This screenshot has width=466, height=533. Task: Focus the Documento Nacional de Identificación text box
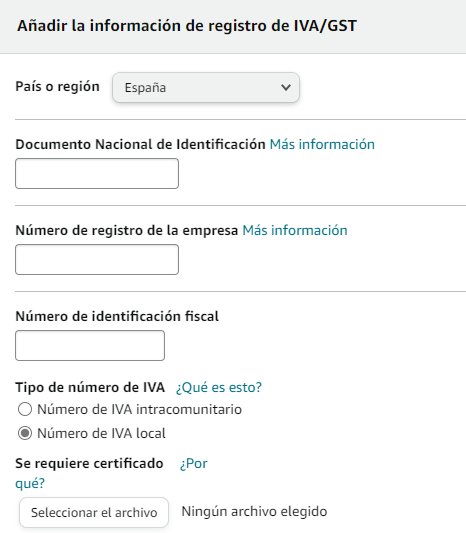point(97,173)
